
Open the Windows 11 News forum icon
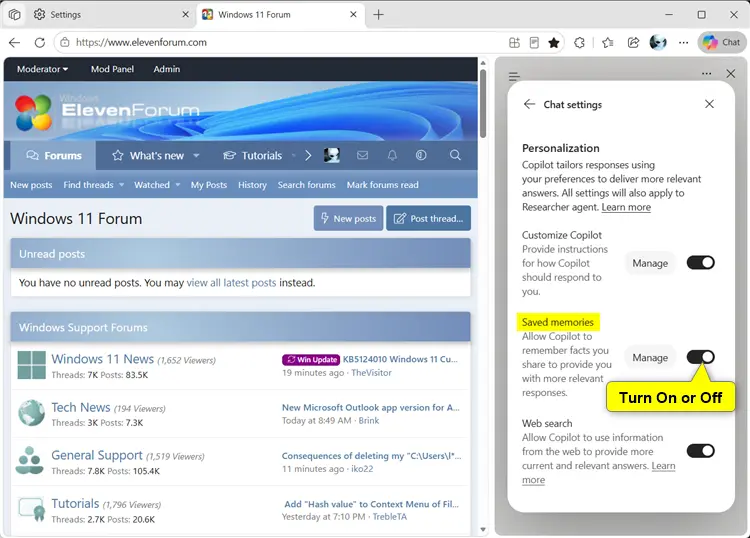32,365
